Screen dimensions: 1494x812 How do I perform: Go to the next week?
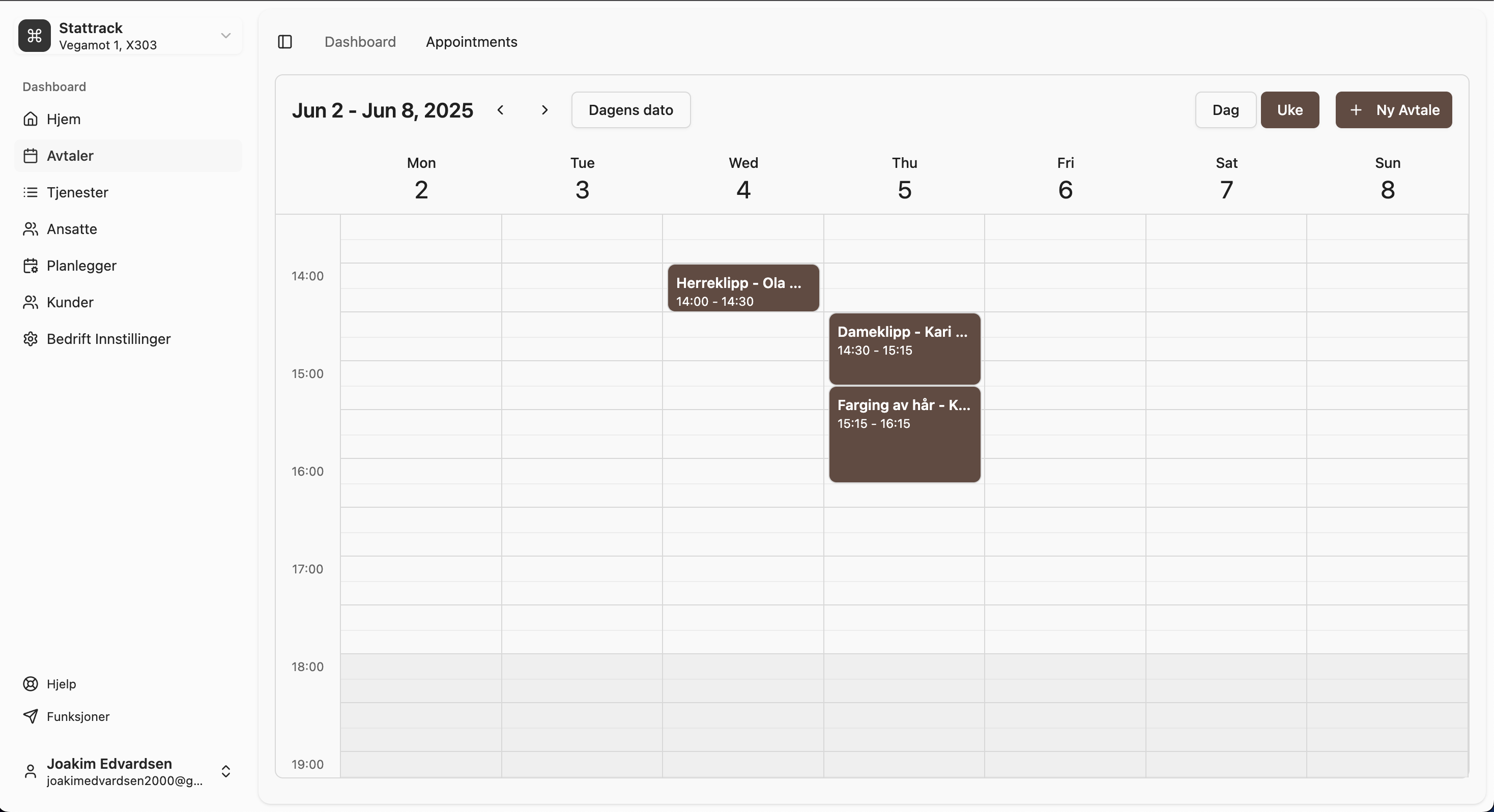click(x=544, y=110)
